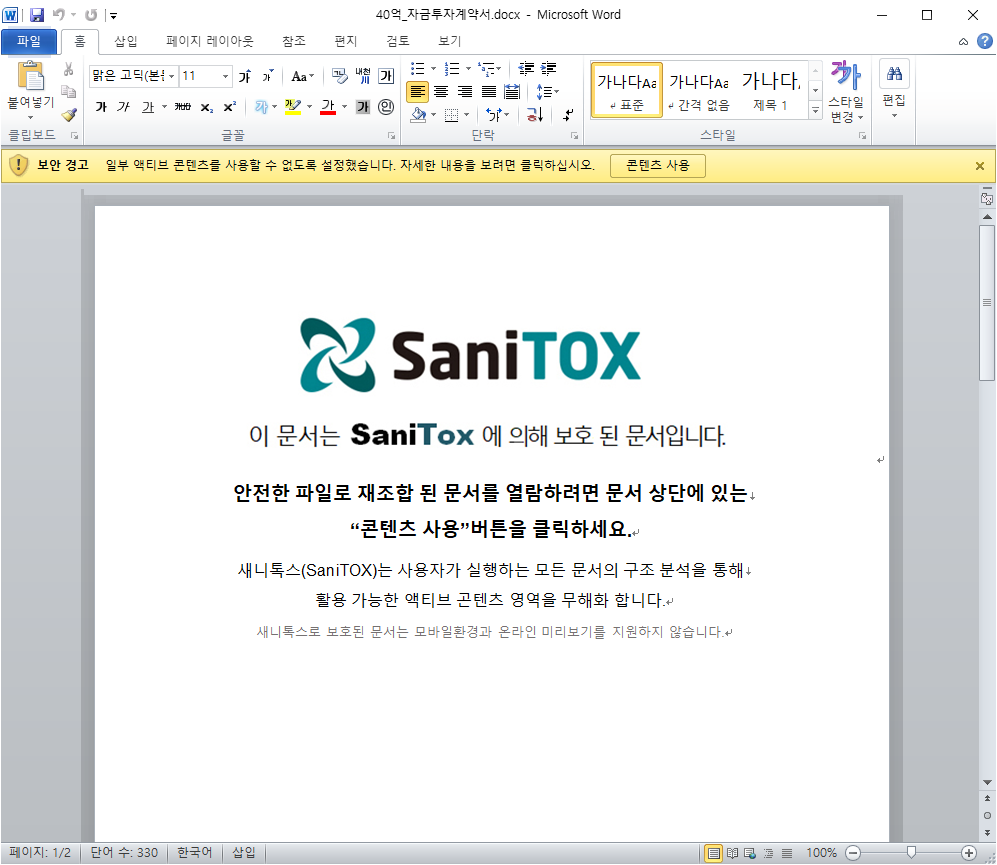Click the Save icon in quick access toolbar
997x865 pixels.
click(37, 14)
